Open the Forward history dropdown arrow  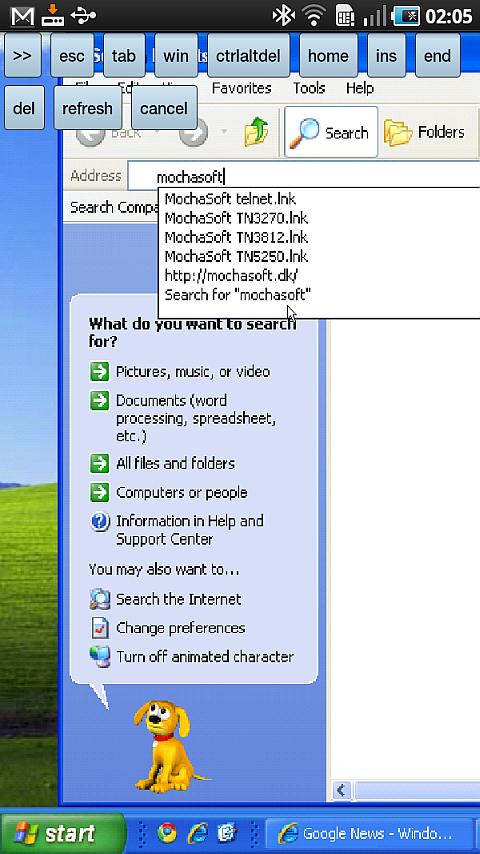[x=224, y=132]
